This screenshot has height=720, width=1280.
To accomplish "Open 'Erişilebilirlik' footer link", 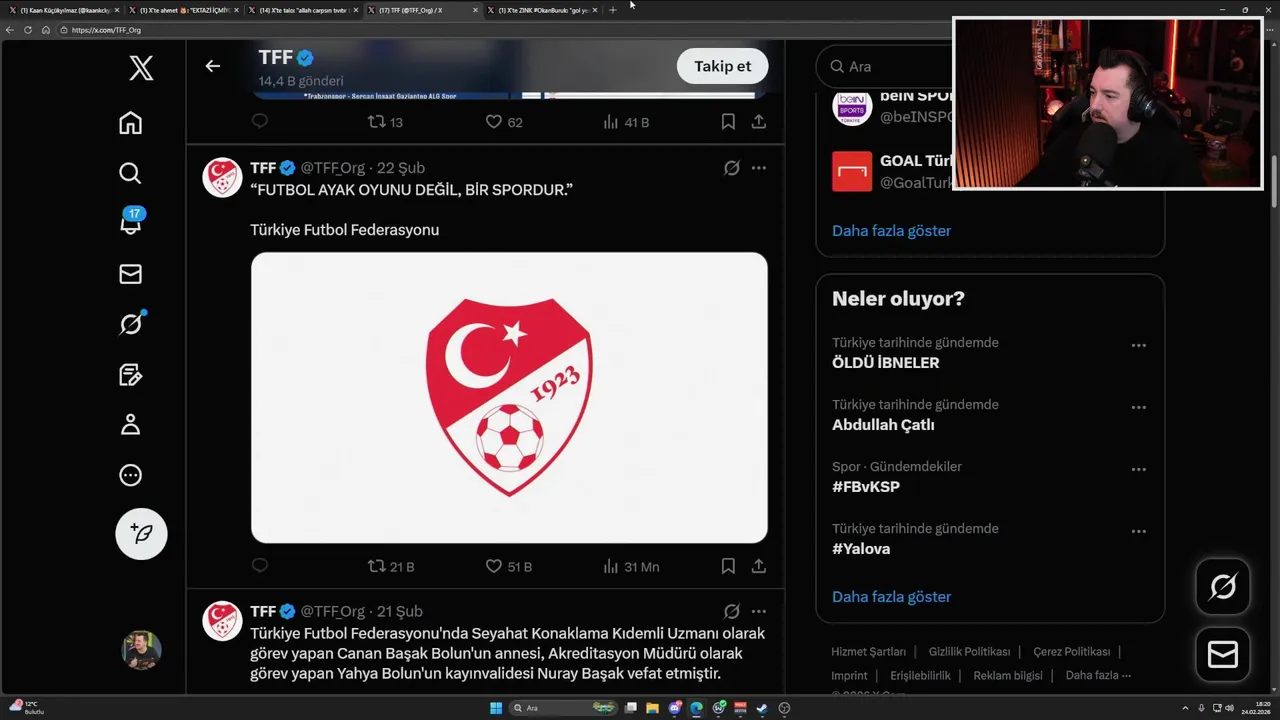I will [920, 675].
